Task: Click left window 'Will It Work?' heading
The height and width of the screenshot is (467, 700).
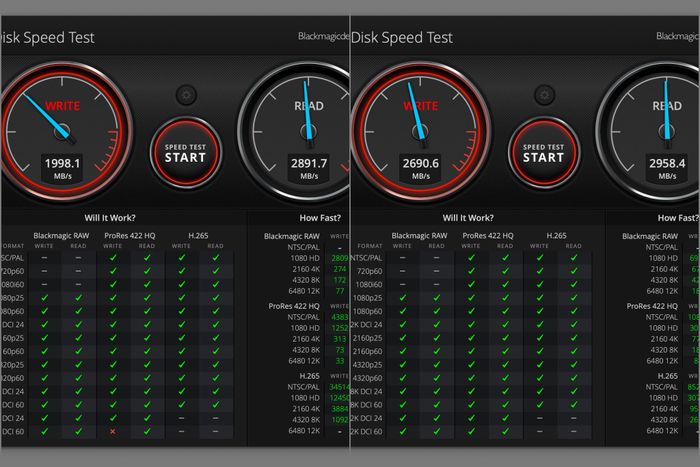Action: click(110, 218)
